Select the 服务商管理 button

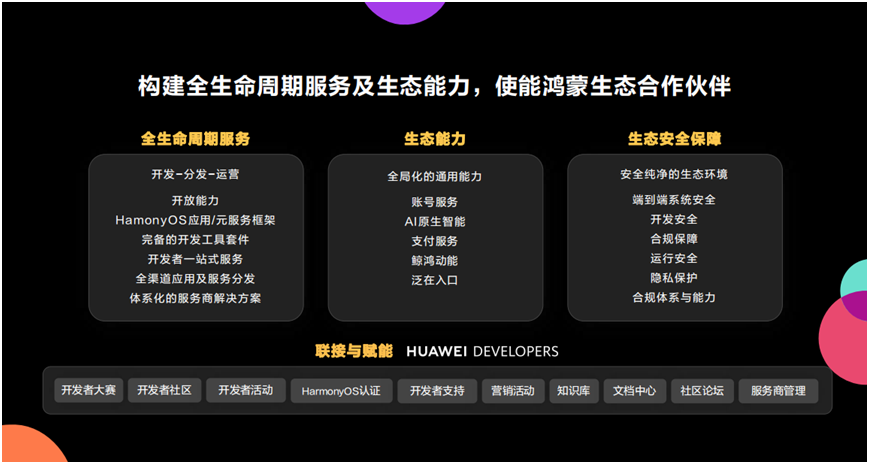tap(778, 391)
